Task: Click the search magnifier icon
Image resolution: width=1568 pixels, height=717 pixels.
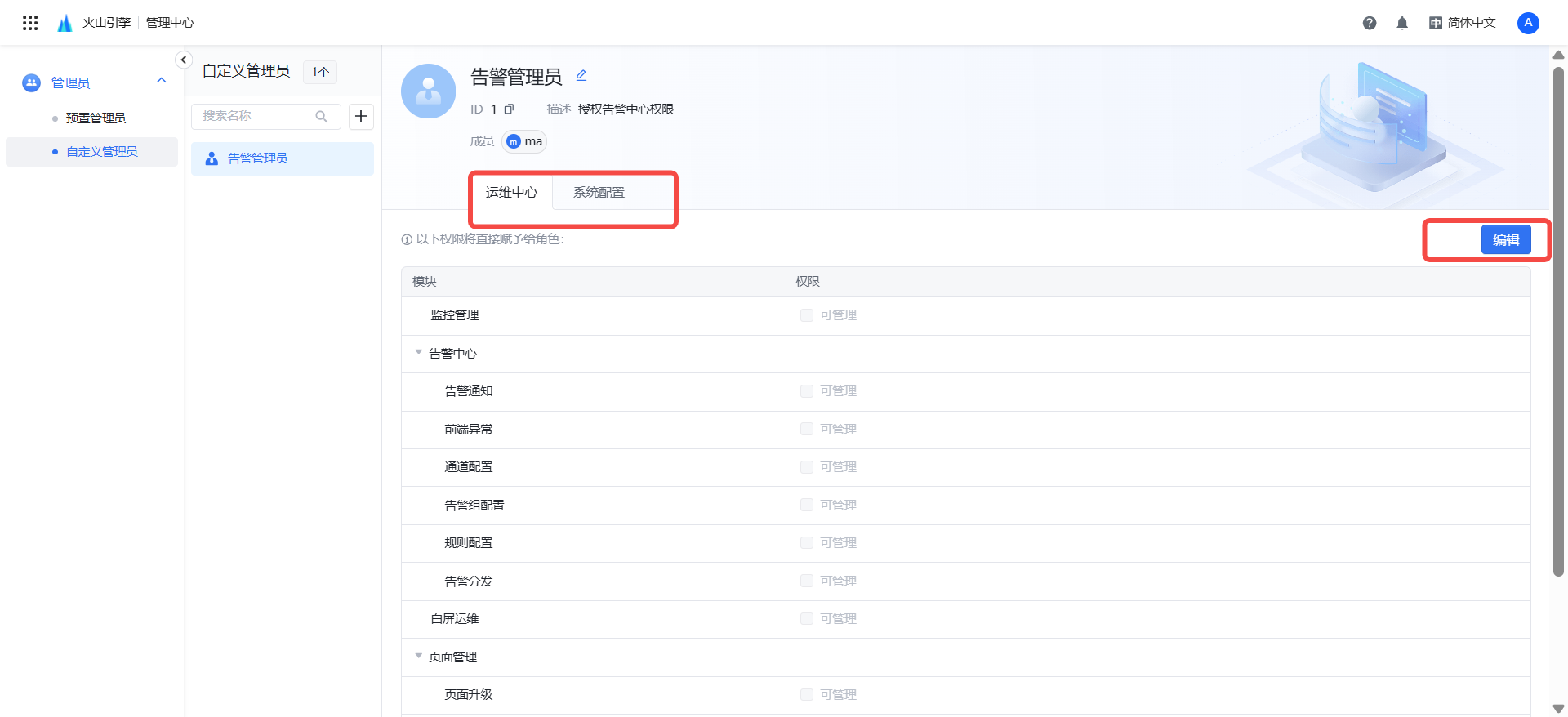Action: click(322, 117)
